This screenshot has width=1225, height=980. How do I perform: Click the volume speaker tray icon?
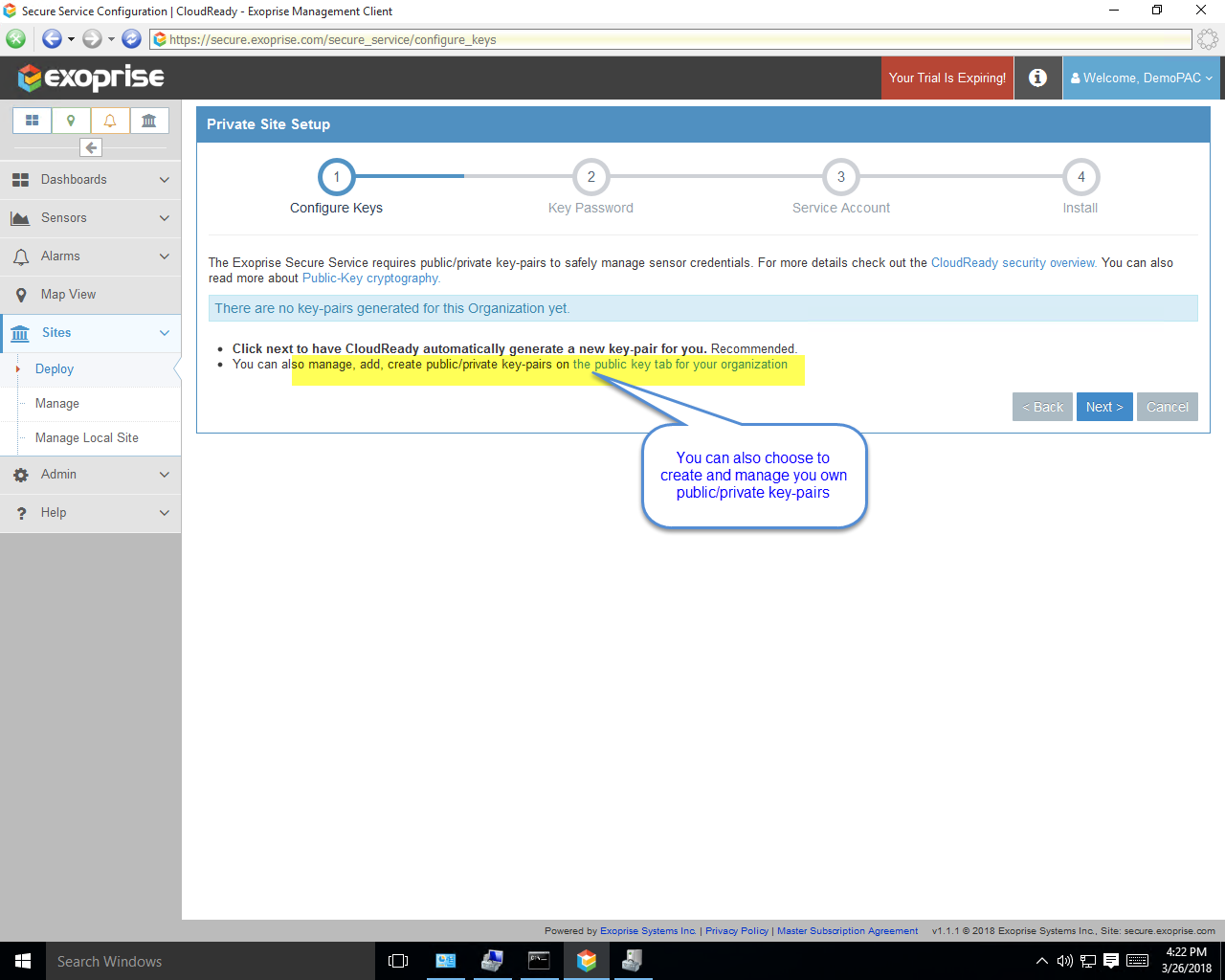pyautogui.click(x=1065, y=961)
